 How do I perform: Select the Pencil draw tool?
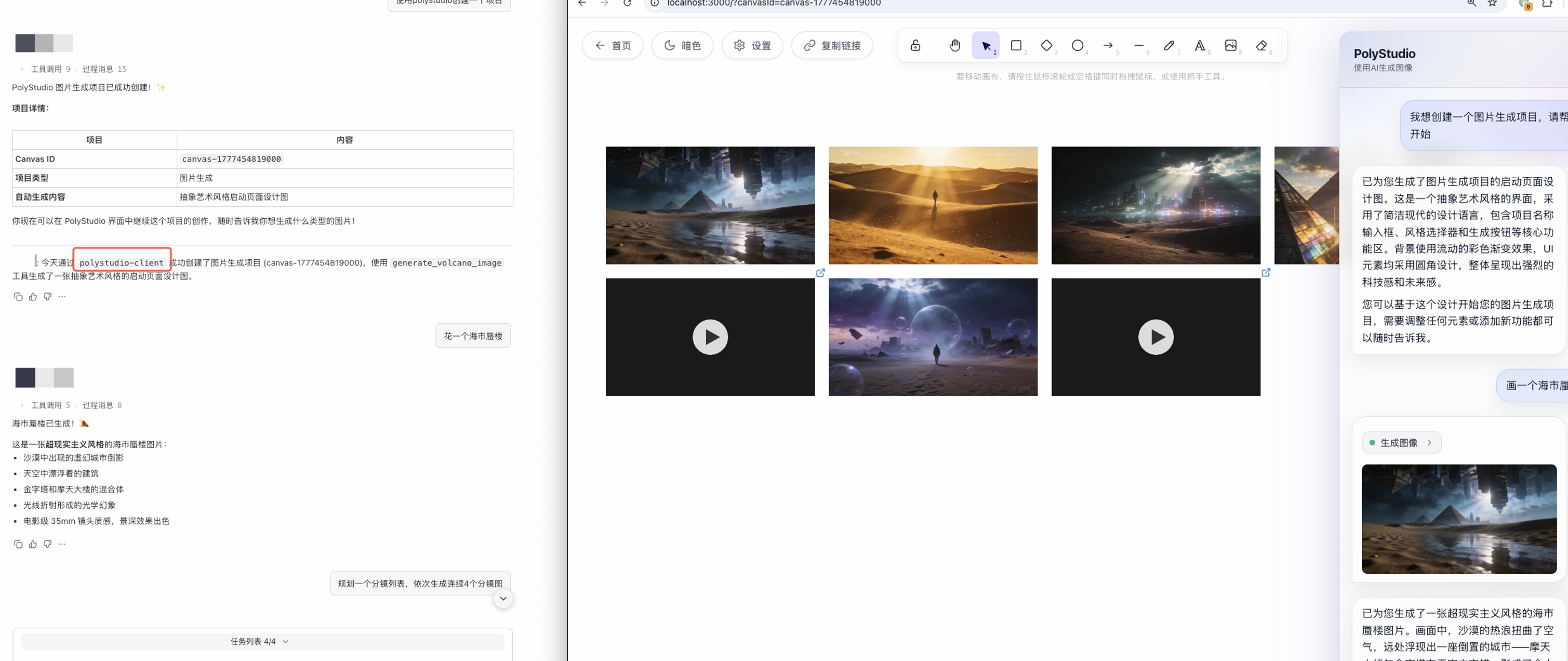coord(1170,46)
